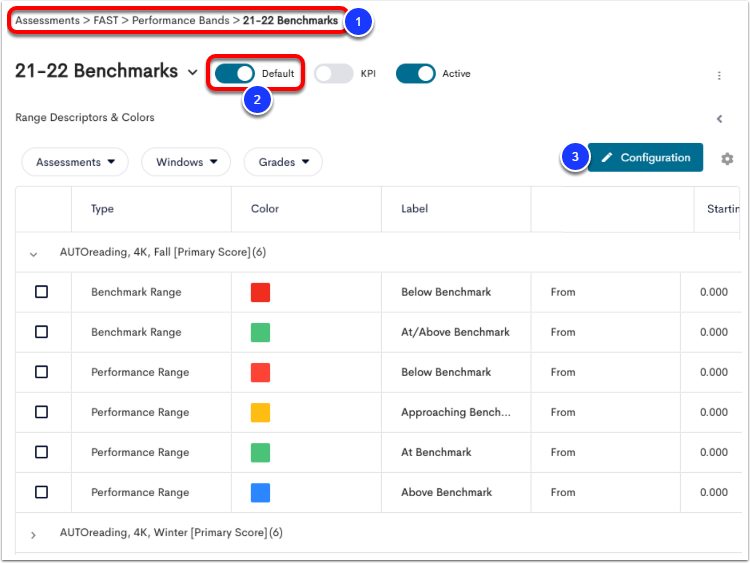Click the 'At/Above Benchmark' label cell
The width and height of the screenshot is (750, 563).
455,332
